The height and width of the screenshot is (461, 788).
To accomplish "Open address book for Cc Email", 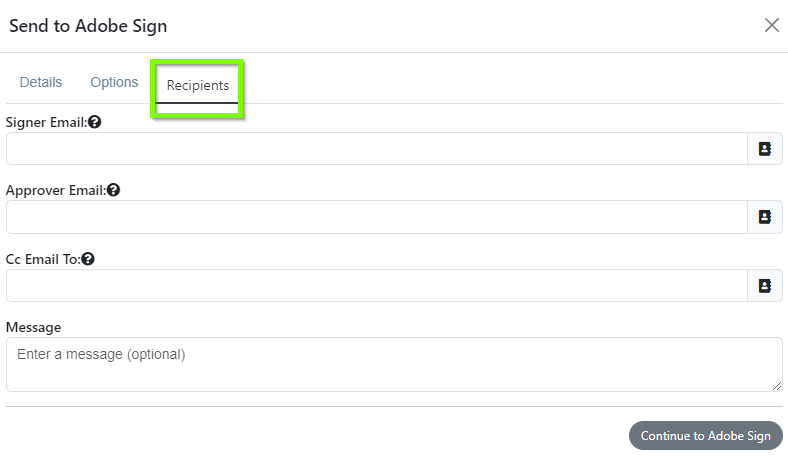I will 765,286.
